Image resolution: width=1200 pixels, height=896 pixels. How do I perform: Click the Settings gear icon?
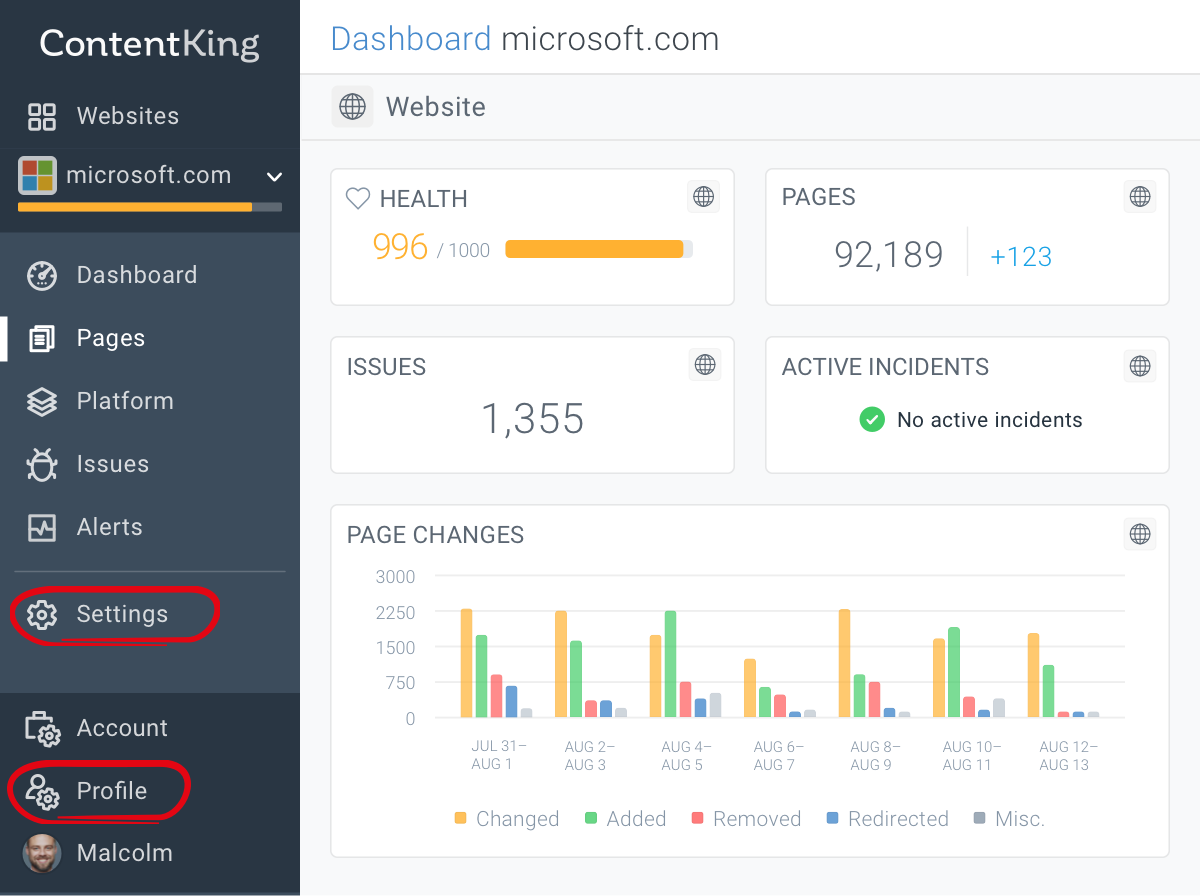[42, 614]
